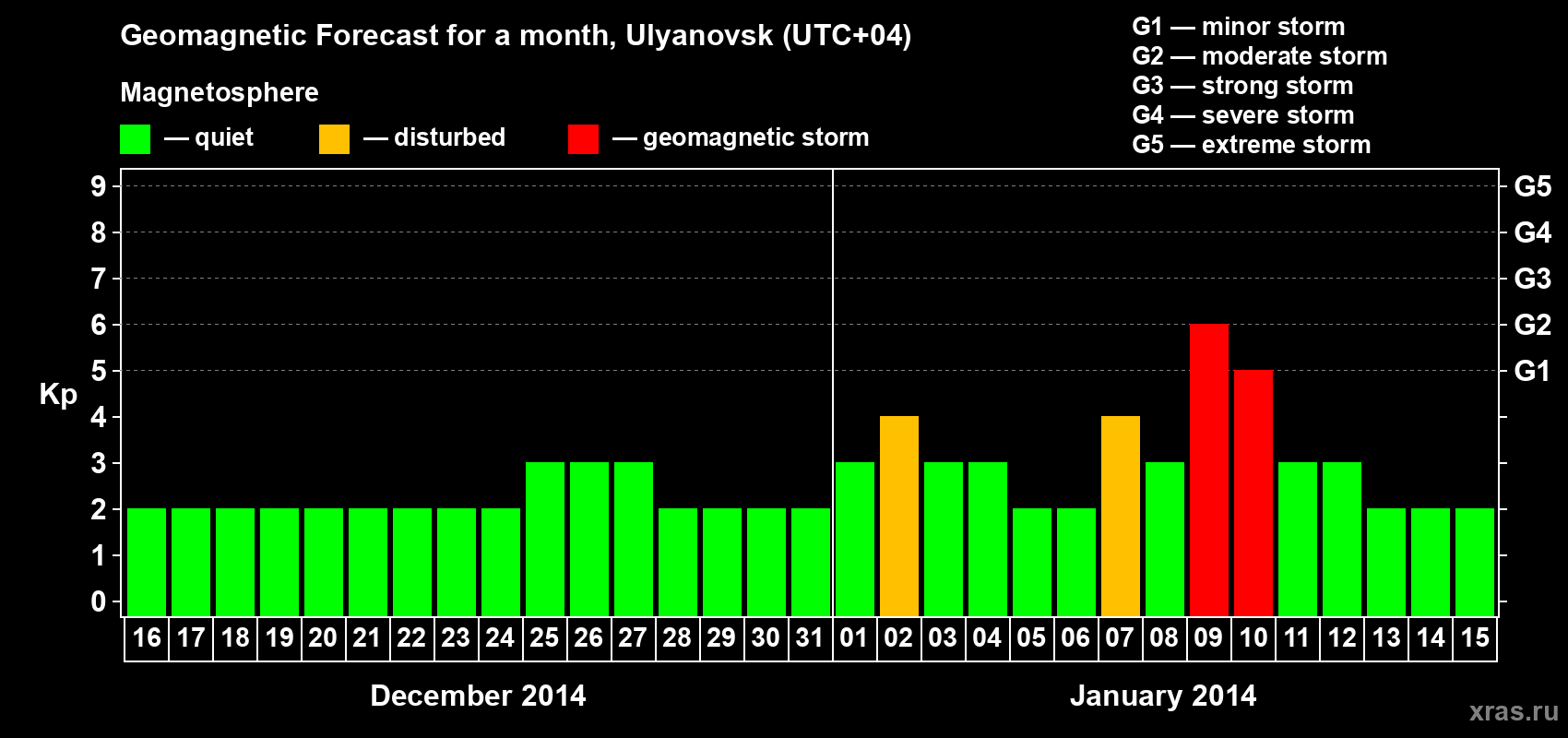Click the '— quiet' legend text
The width and height of the screenshot is (1568, 738).
pos(208,138)
